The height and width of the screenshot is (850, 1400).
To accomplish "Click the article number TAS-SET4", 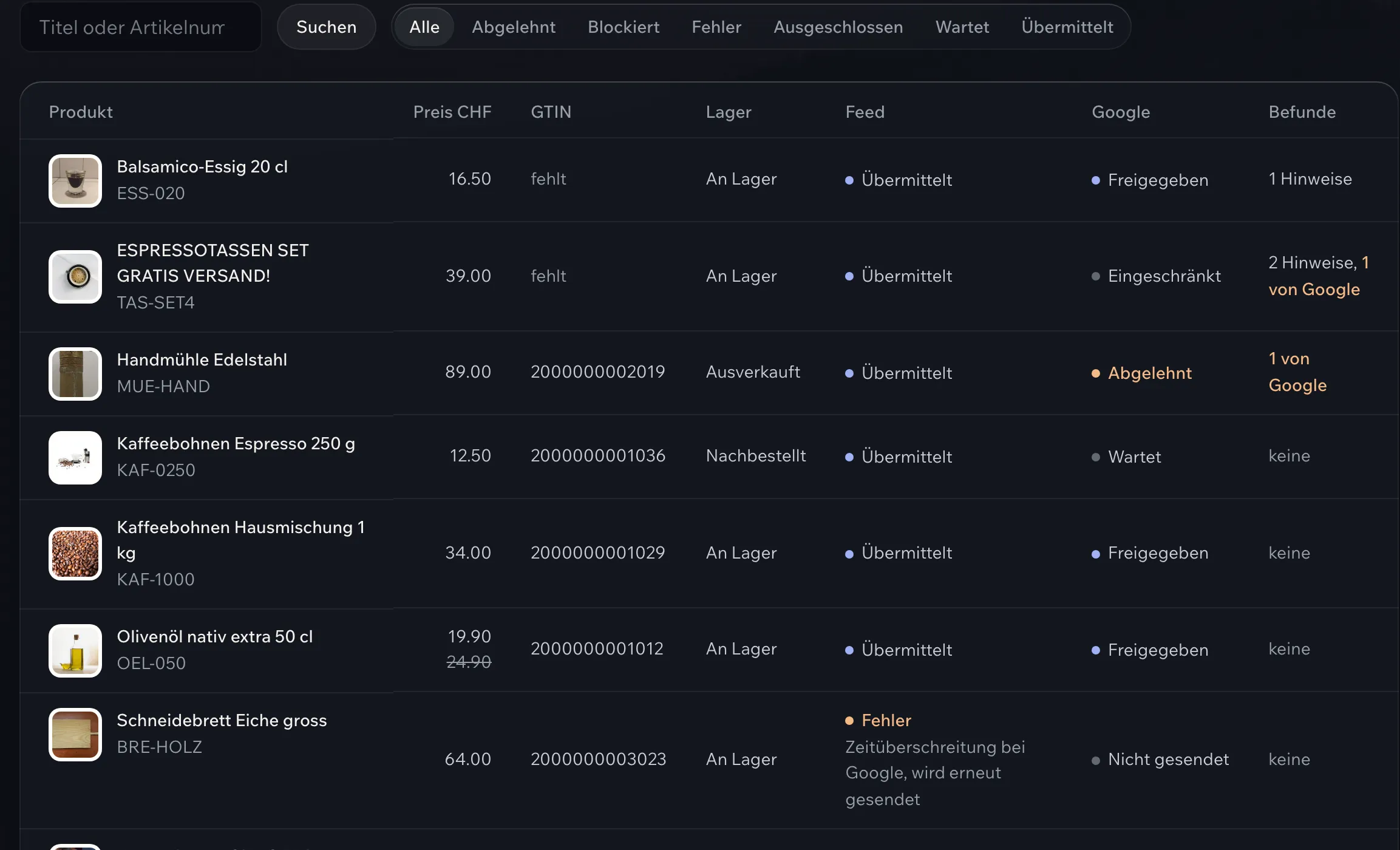I will [155, 302].
